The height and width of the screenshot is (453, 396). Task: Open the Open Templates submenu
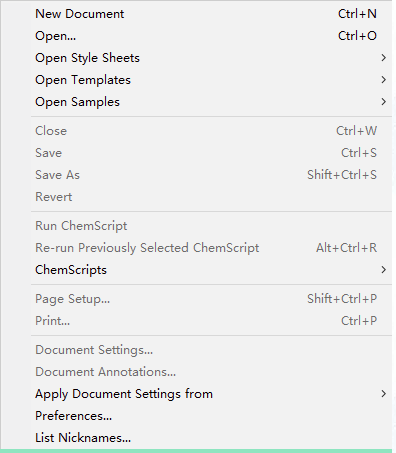click(x=211, y=80)
